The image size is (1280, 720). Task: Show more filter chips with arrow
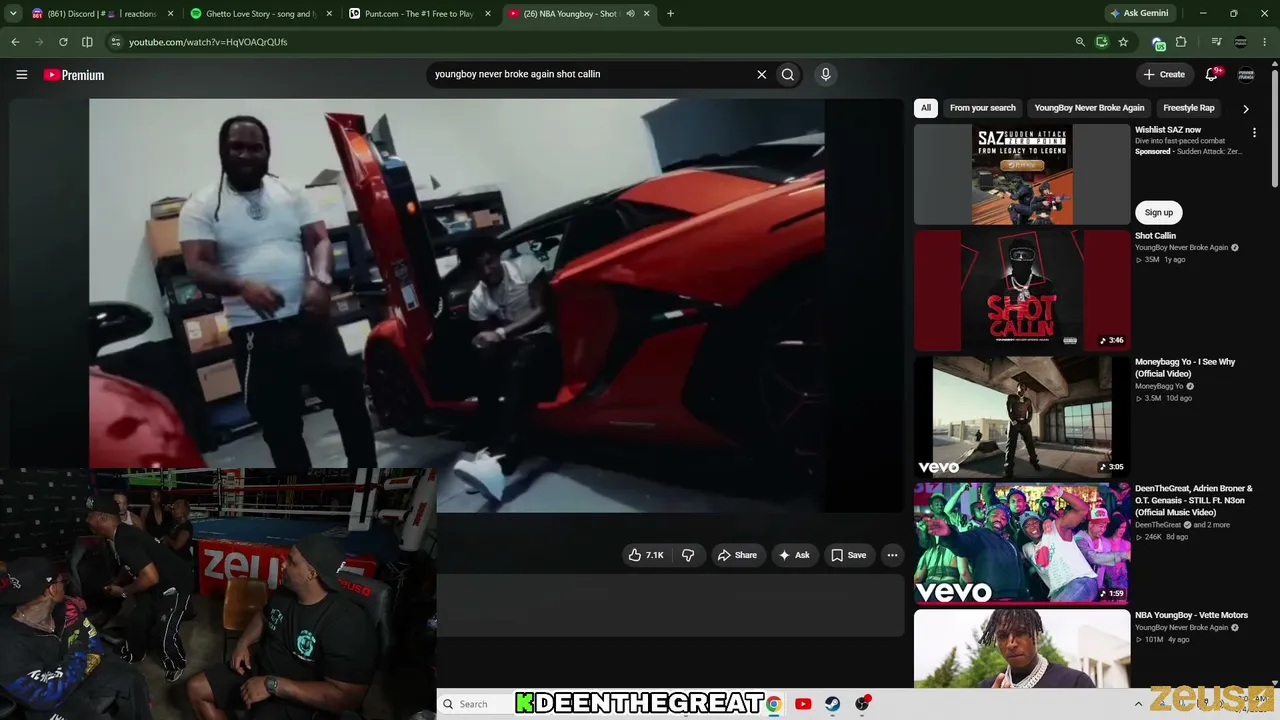pos(1245,108)
